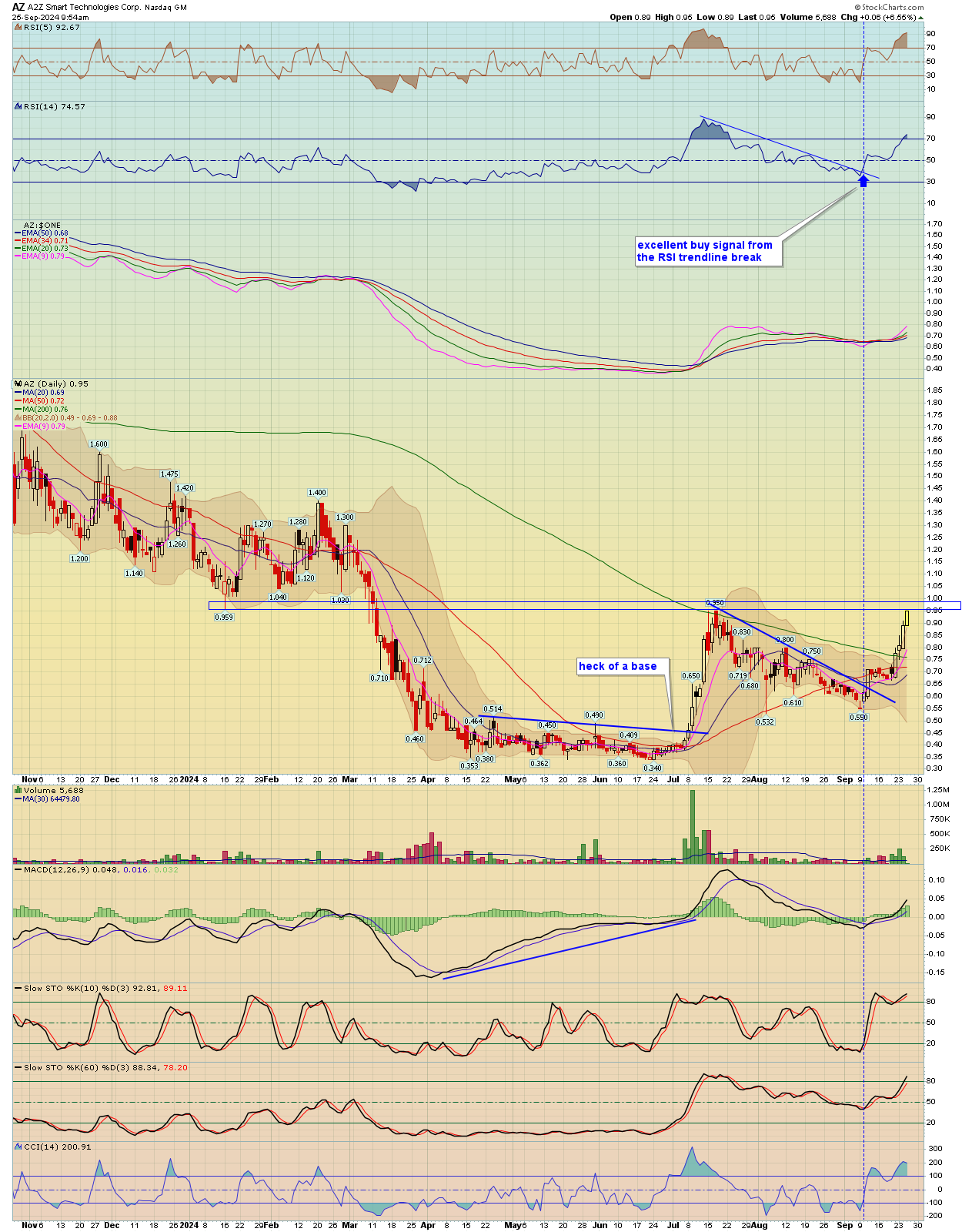The height and width of the screenshot is (1232, 962).
Task: Click the High 0.95 header value
Action: click(673, 17)
